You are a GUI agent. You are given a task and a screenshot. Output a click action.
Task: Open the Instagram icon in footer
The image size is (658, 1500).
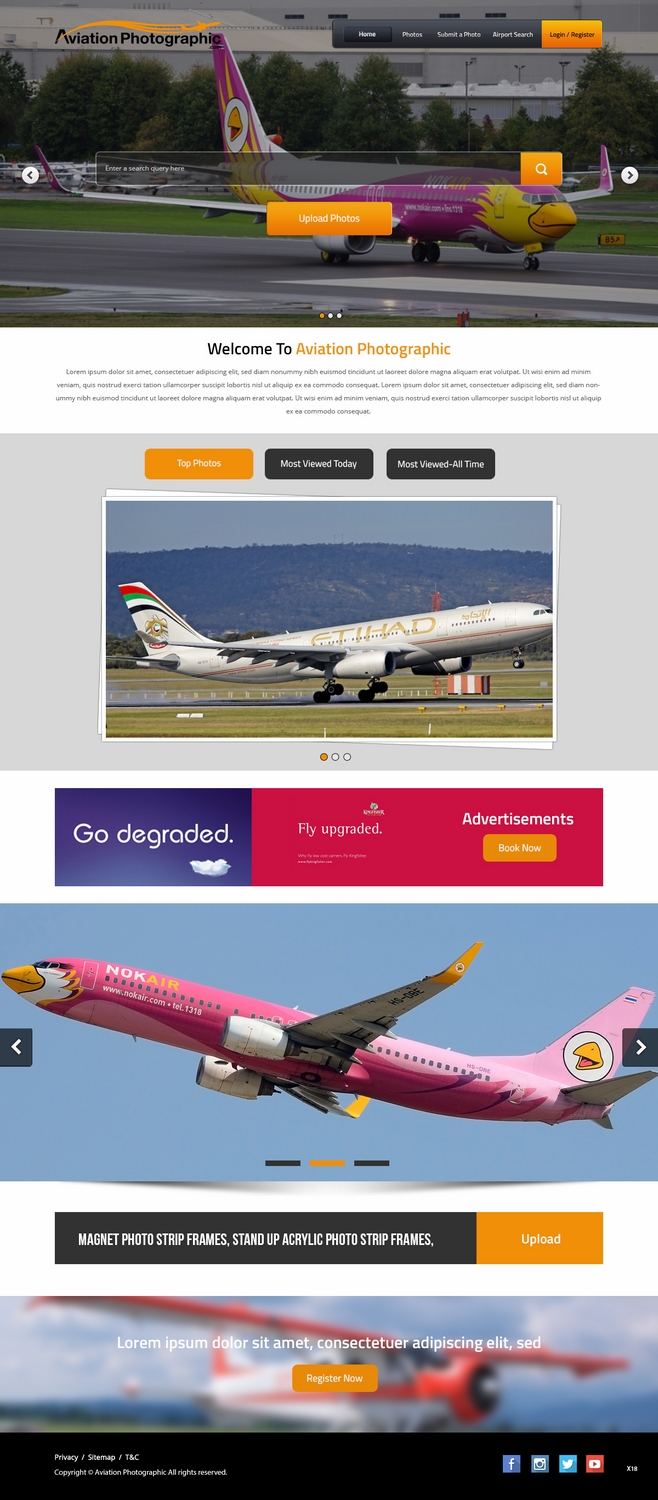pyautogui.click(x=540, y=1464)
